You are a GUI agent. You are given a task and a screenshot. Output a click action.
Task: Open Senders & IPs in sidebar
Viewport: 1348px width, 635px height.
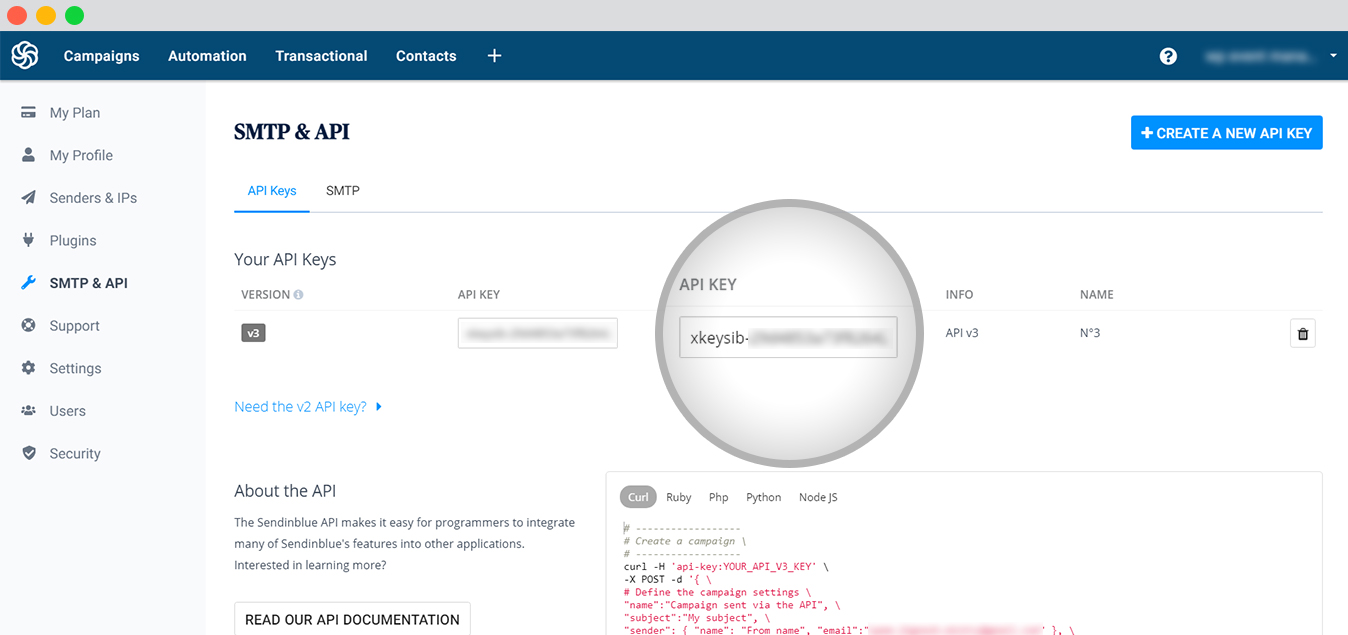pos(93,198)
